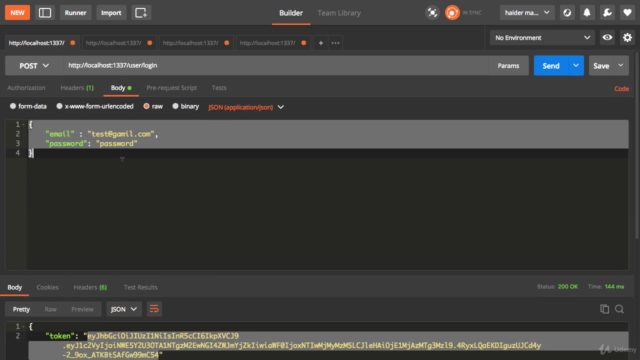Collapse line 1 of response JSON
This screenshot has height=360, width=640.
[23, 326]
